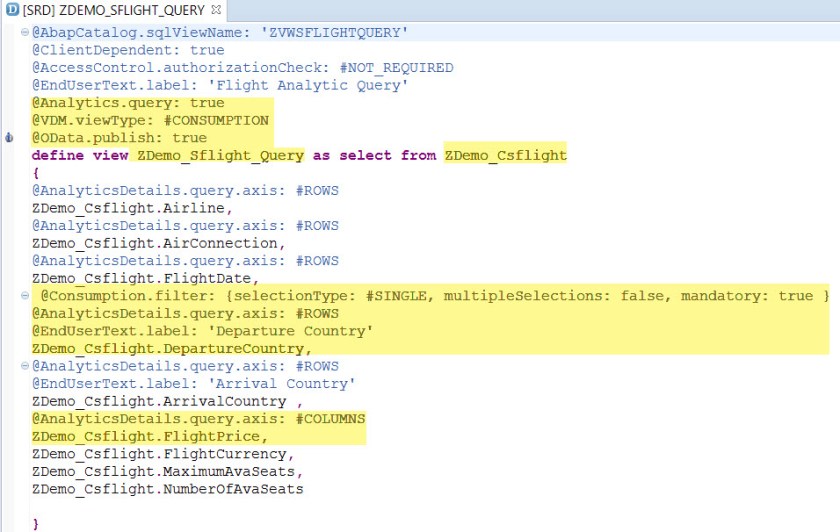Click the #COLUMNS axis annotation value

click(331, 419)
